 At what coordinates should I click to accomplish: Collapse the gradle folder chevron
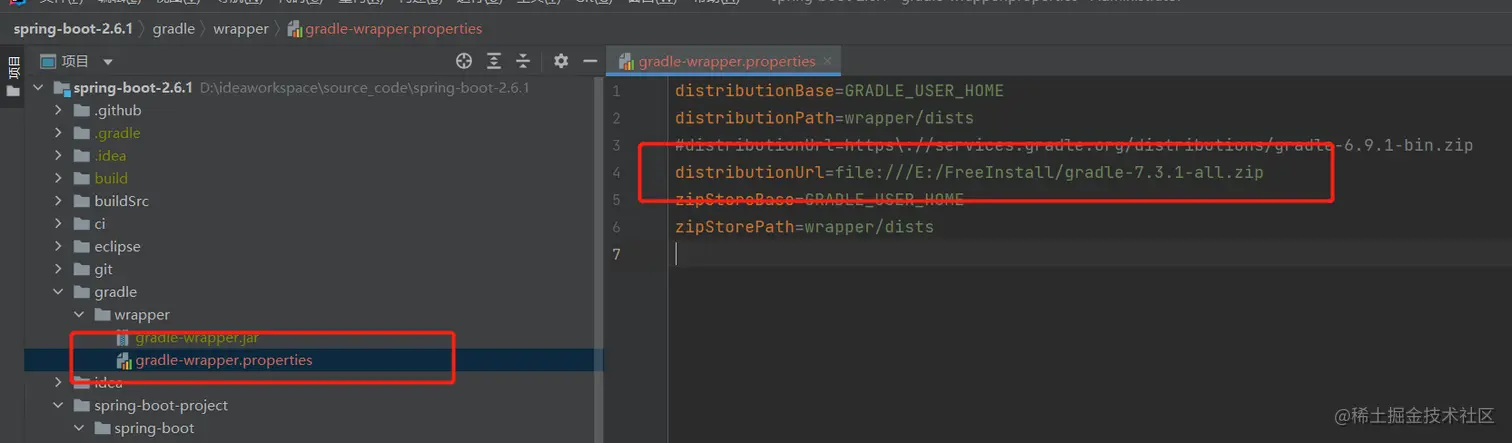click(x=59, y=292)
